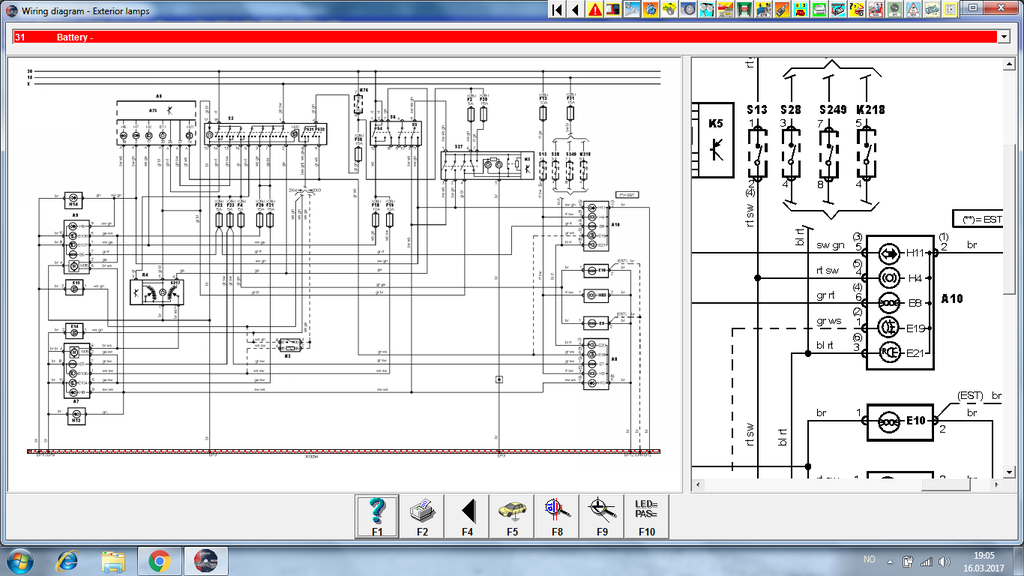This screenshot has height=576, width=1024.
Task: Print the diagram with the F2 printer button
Action: 422,516
